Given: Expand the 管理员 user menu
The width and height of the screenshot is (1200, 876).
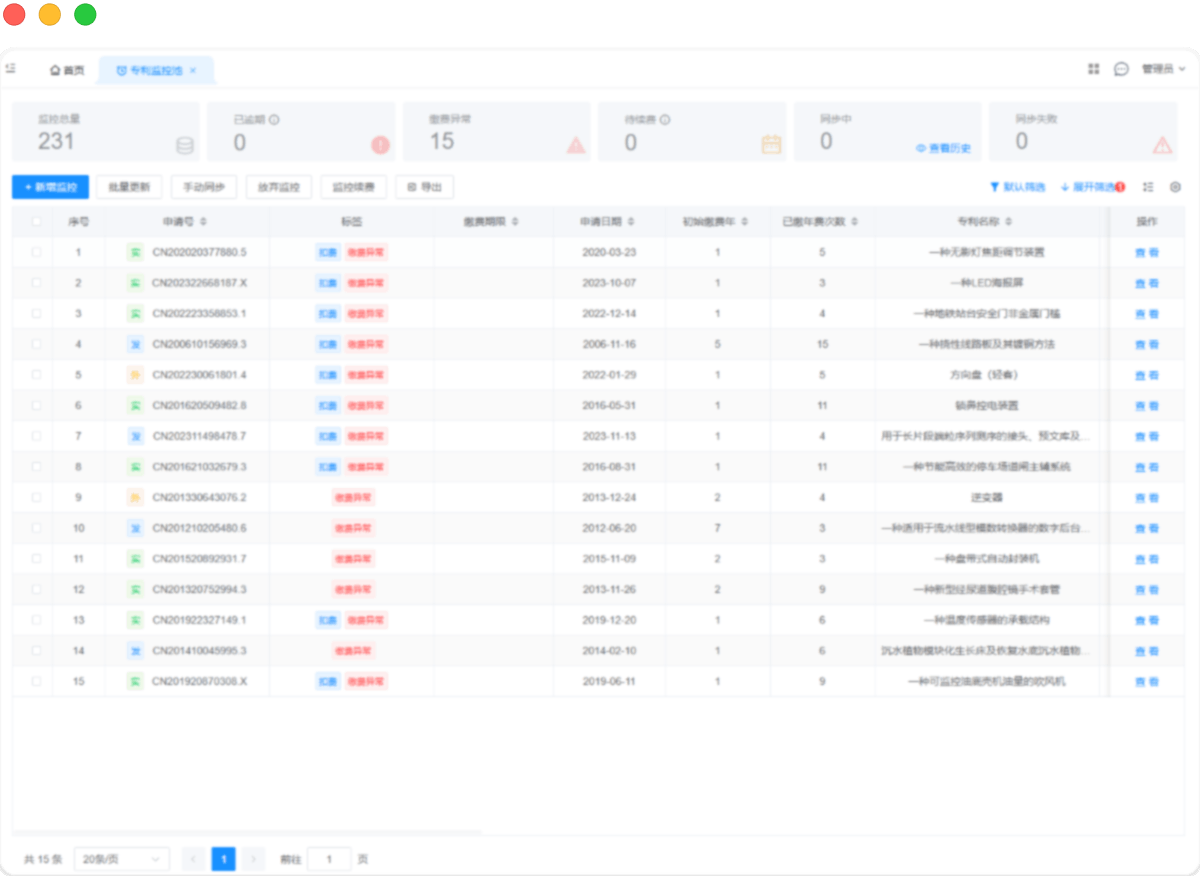Looking at the screenshot, I should [x=1158, y=69].
